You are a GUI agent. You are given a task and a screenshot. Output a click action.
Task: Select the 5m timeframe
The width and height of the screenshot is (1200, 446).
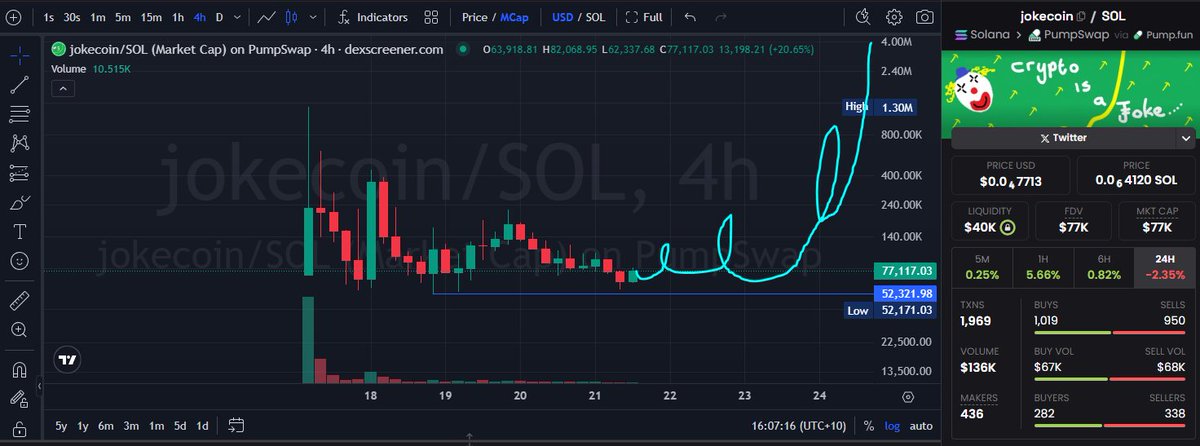(122, 17)
